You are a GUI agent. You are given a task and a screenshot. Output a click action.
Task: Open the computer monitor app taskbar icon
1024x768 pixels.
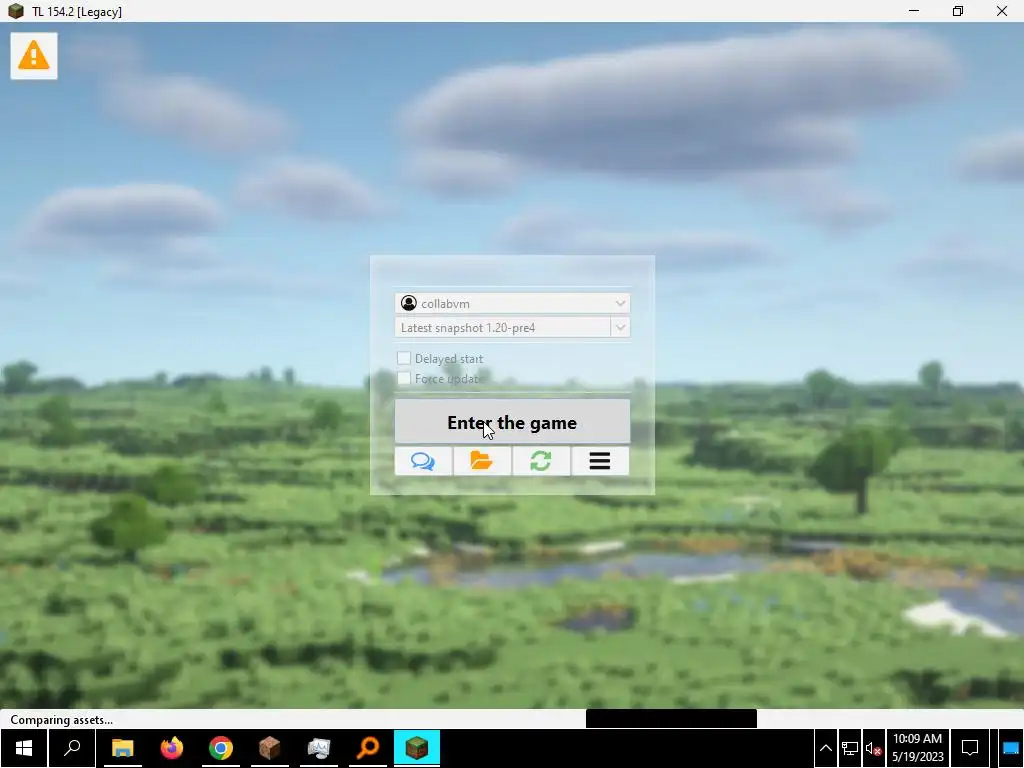(319, 748)
